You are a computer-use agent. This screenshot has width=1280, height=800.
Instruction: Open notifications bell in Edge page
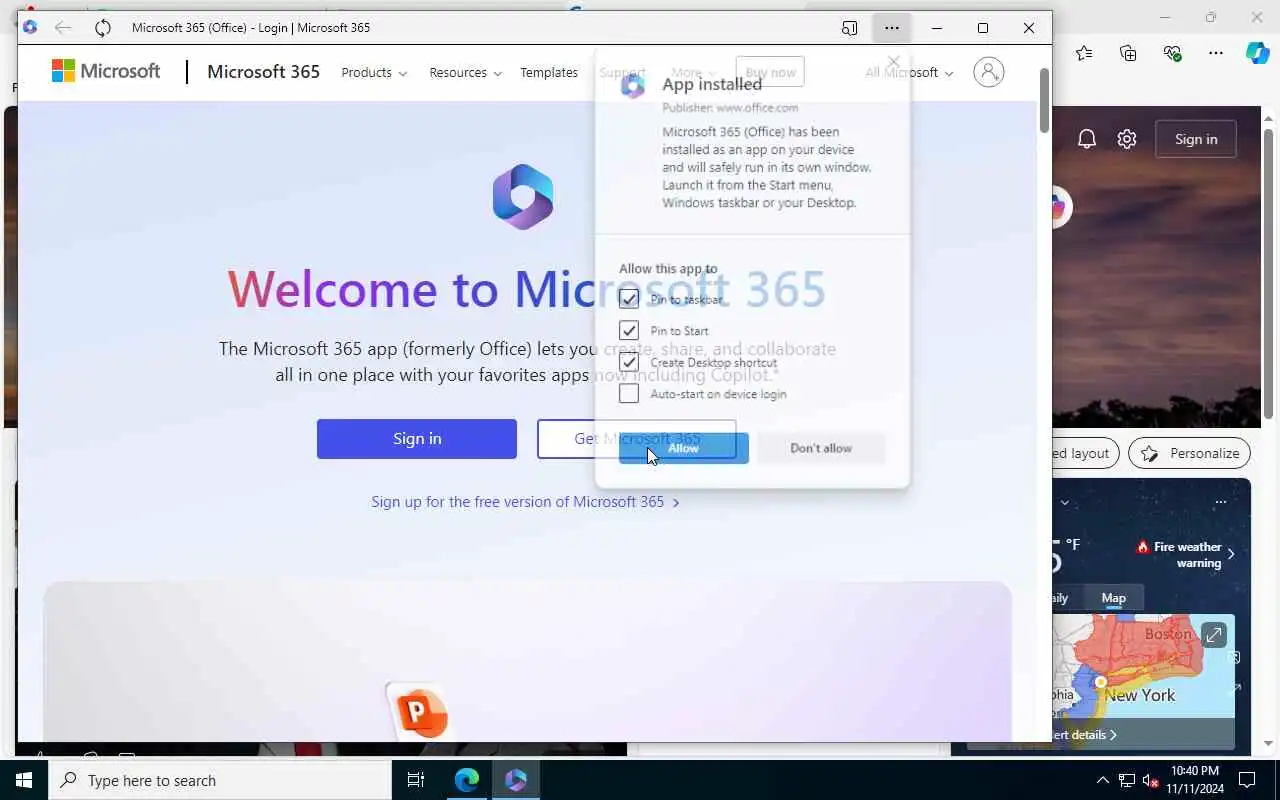1087,139
